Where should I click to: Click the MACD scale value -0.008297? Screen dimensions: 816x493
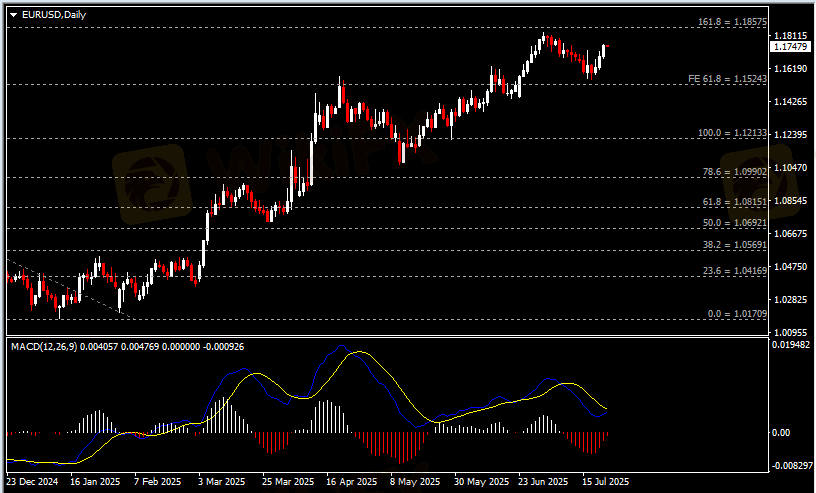[790, 465]
